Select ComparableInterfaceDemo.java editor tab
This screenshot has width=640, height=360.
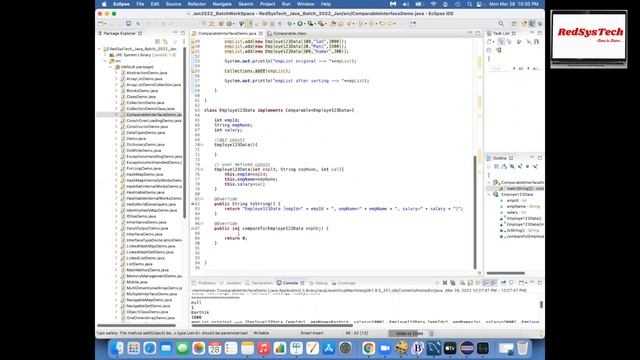[x=227, y=33]
